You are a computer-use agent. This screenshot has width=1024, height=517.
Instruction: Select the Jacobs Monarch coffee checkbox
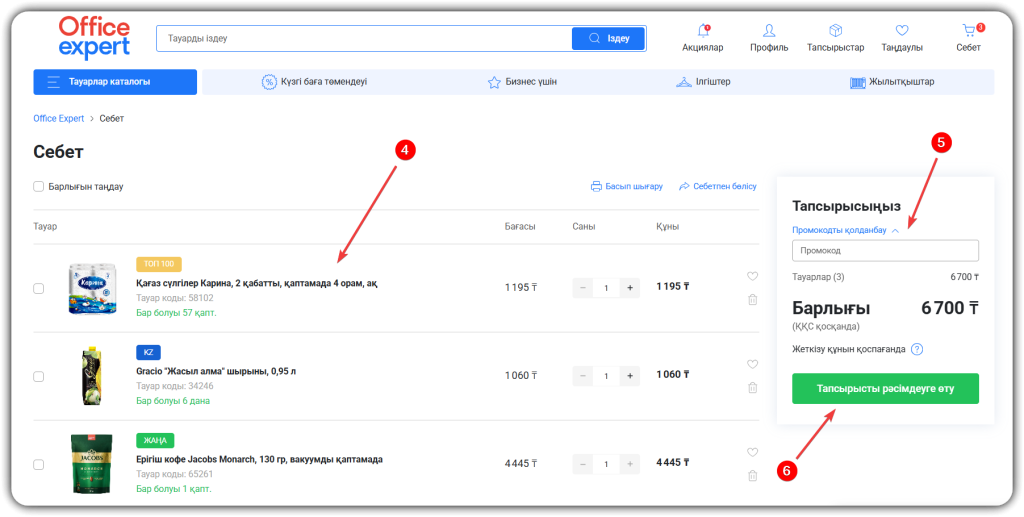[39, 465]
